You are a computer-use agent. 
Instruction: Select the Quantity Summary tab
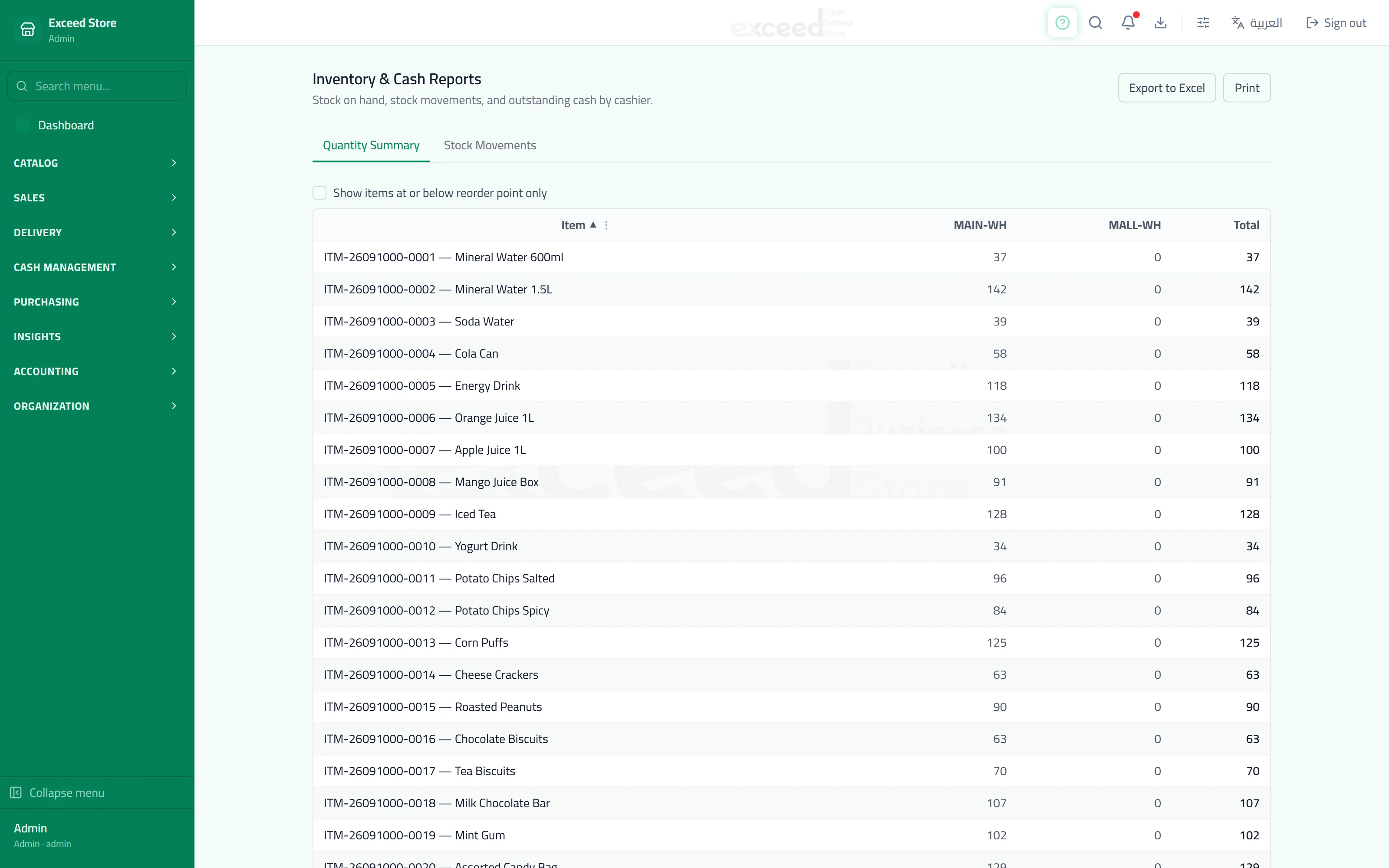click(x=371, y=145)
